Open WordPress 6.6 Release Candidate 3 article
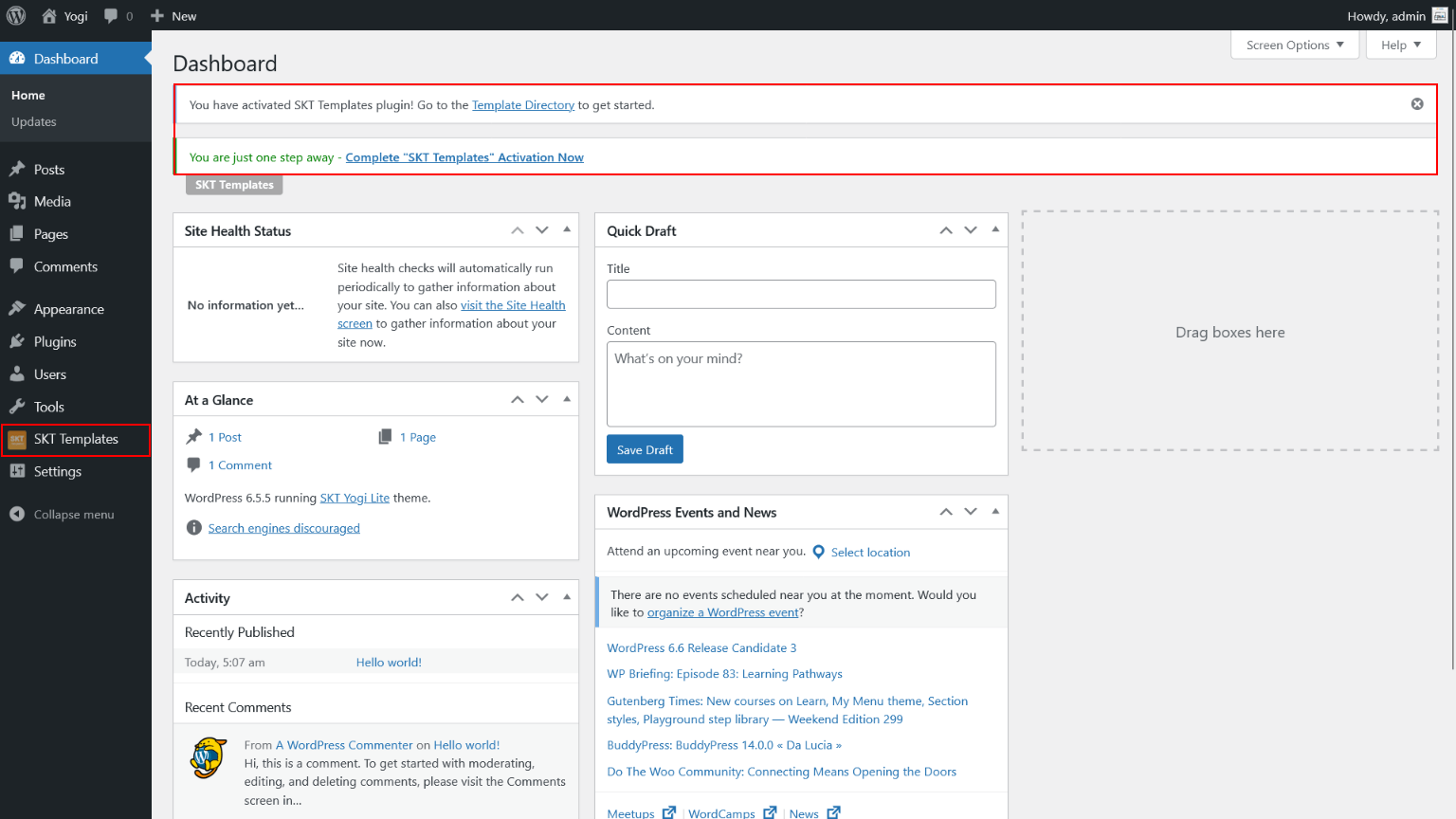Viewport: 1456px width, 819px height. coord(701,648)
